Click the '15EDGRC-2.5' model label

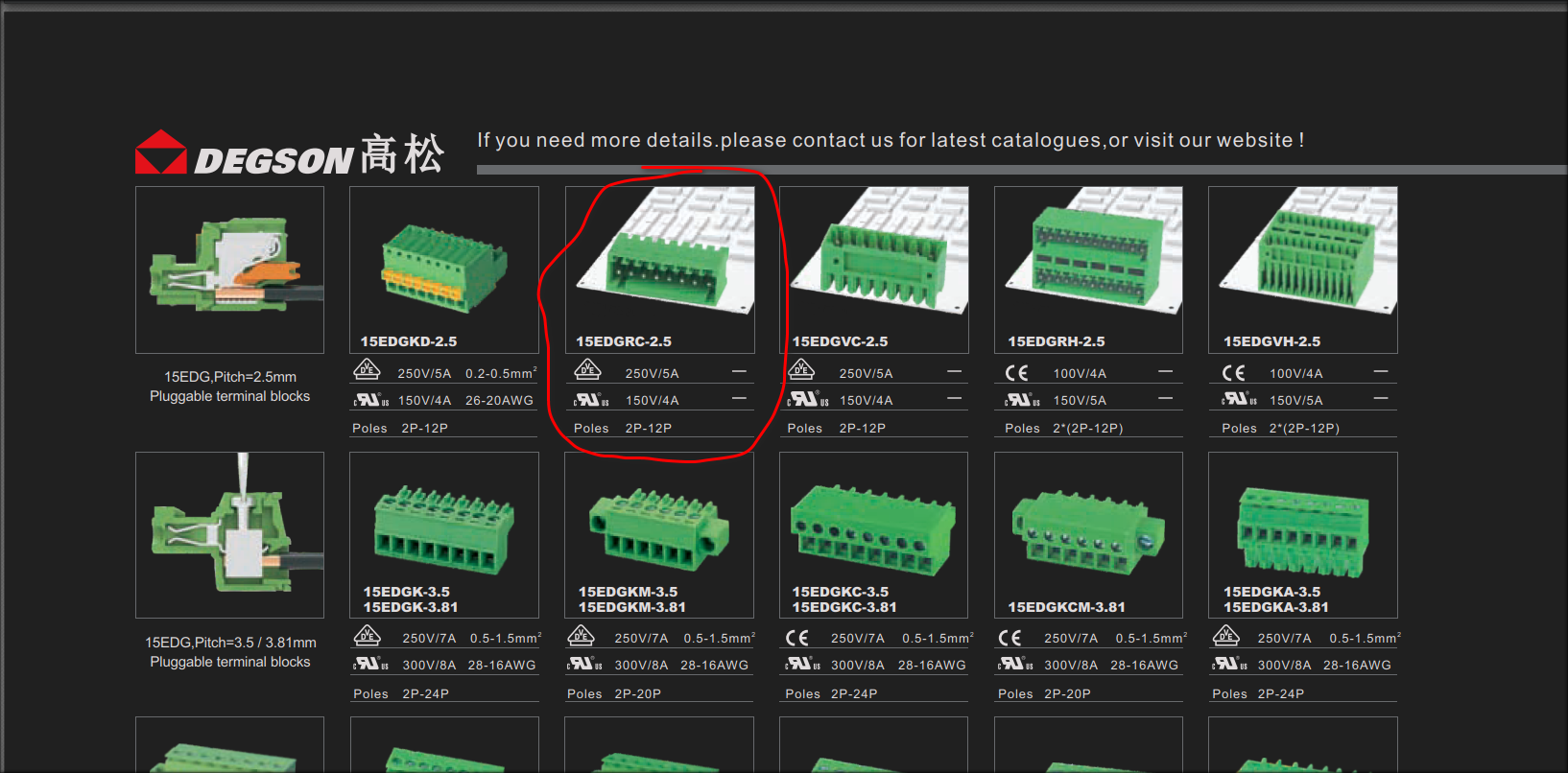point(624,341)
